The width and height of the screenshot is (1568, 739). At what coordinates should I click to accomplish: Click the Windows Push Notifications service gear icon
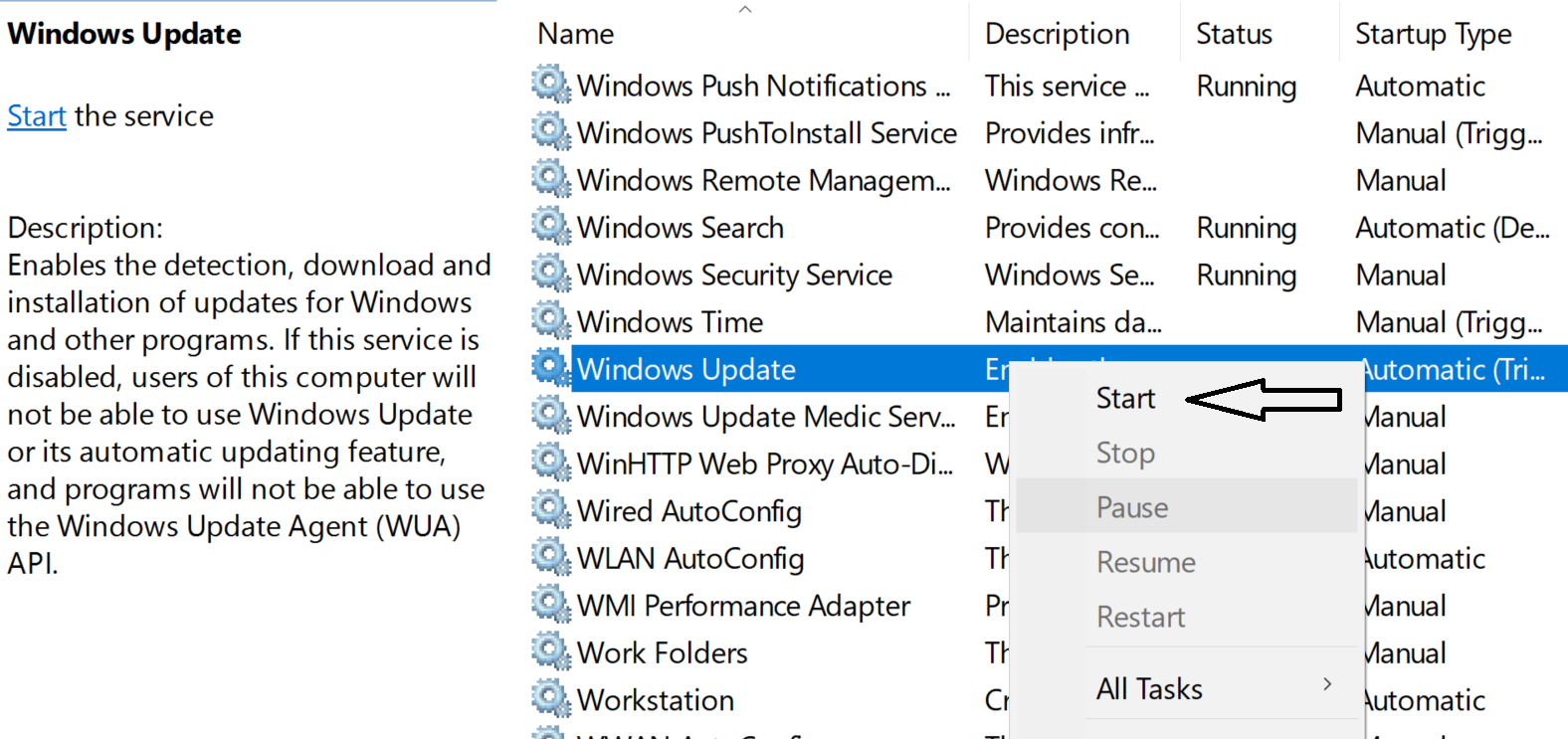(x=551, y=85)
